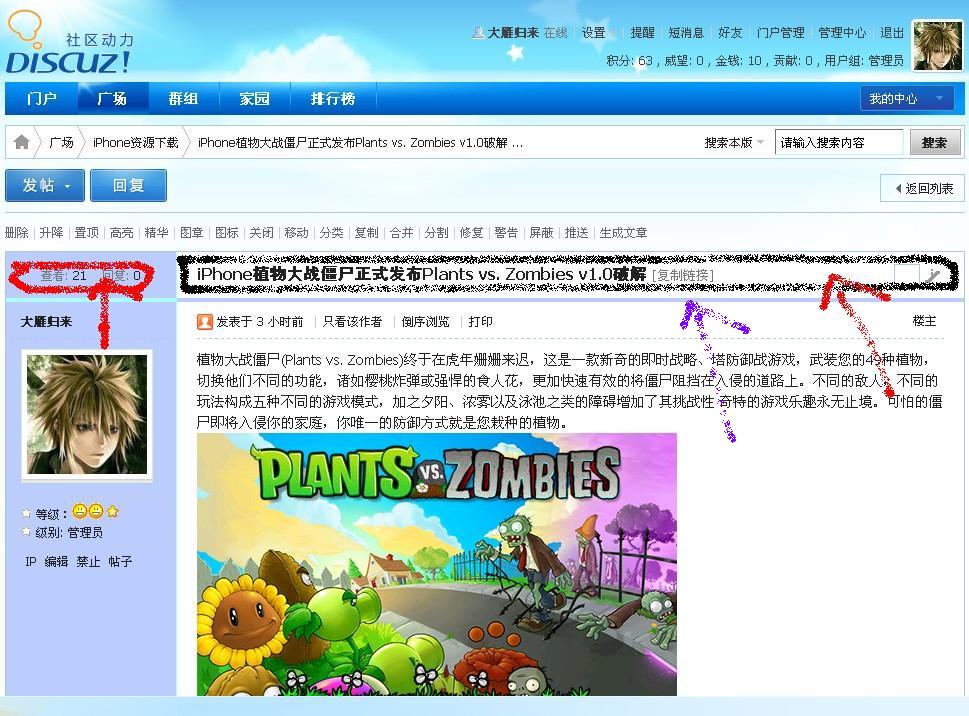Open the Plants vs. Zombies image in the post
This screenshot has height=716, width=969.
(437, 564)
